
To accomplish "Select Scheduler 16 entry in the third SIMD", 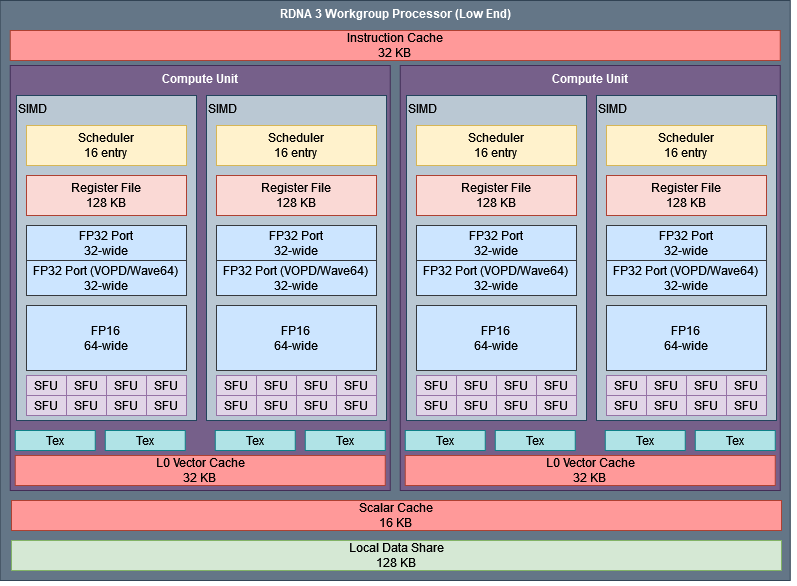I will [496, 145].
